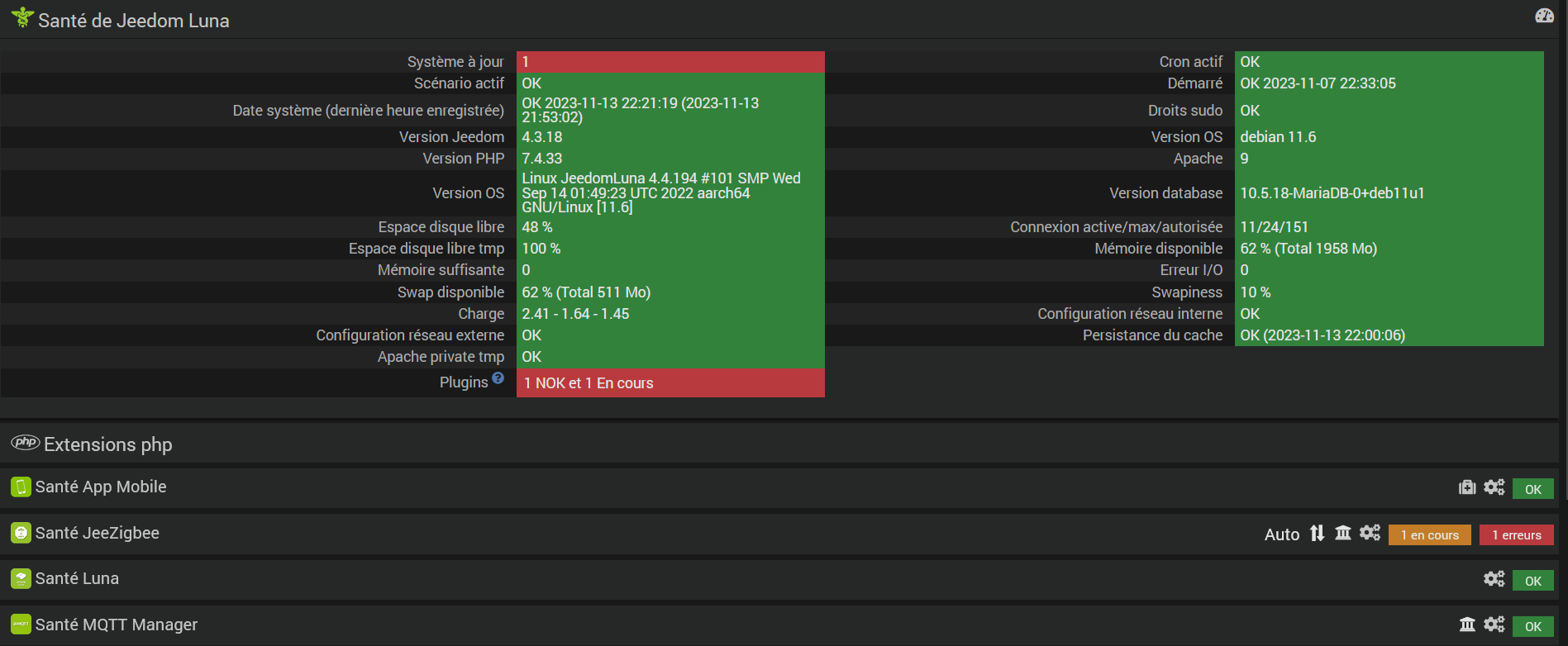Open gears configuration for Santé JeeZigbee
This screenshot has height=646, width=1568.
1370,534
